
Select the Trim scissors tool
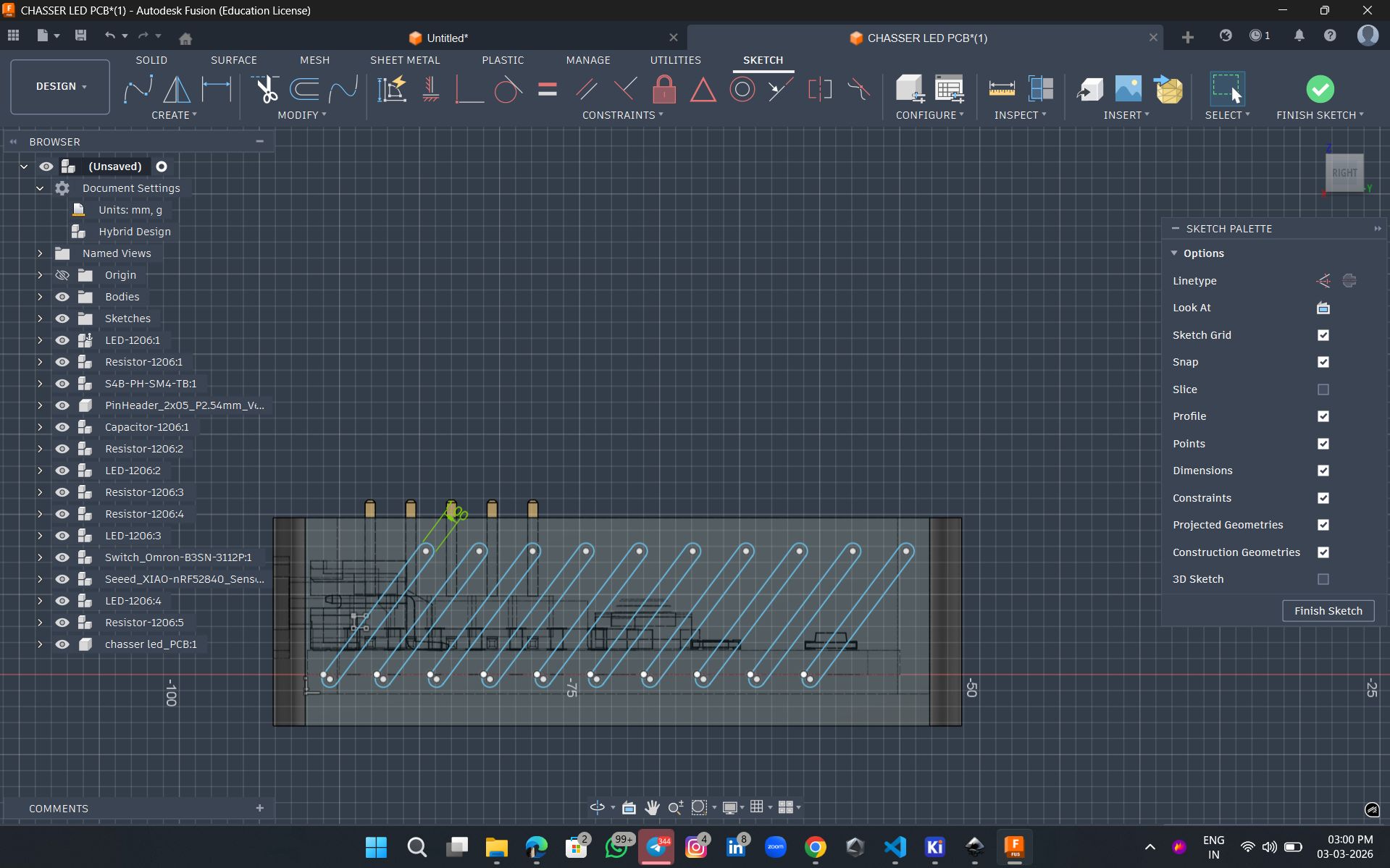click(266, 90)
